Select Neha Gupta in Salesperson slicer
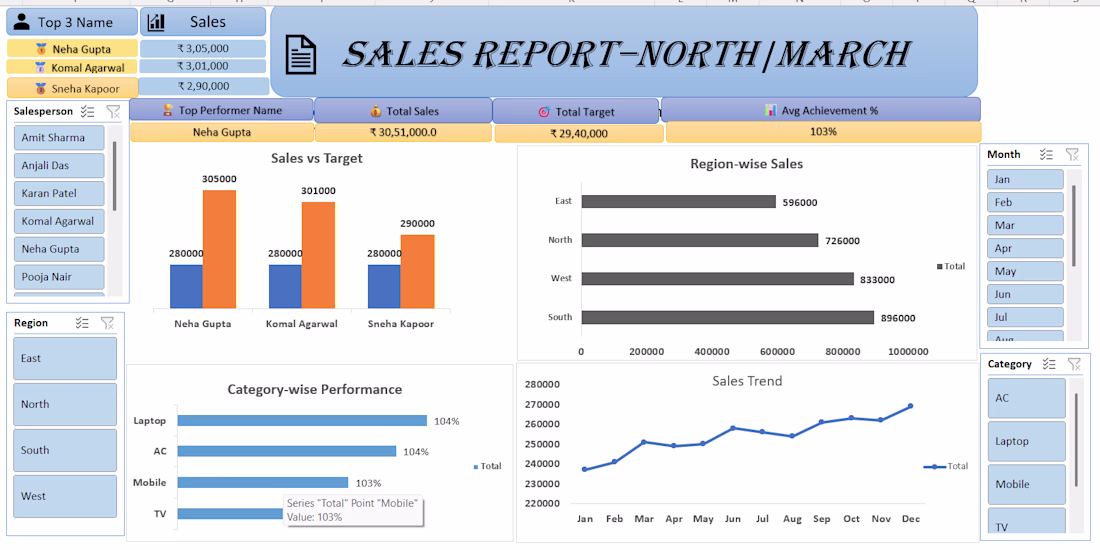The height and width of the screenshot is (550, 1100). tap(59, 249)
